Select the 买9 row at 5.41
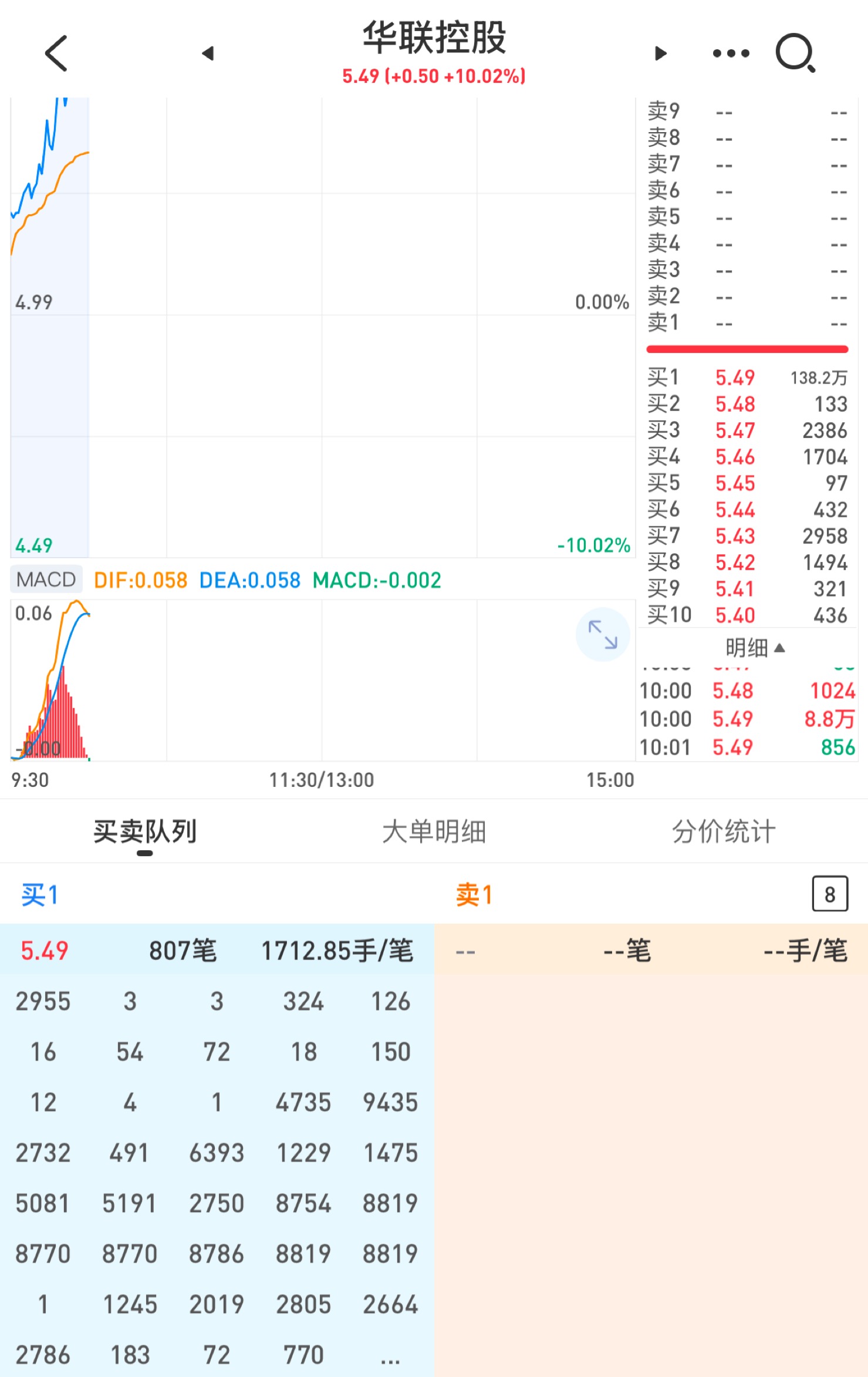868x1377 pixels. coord(747,588)
